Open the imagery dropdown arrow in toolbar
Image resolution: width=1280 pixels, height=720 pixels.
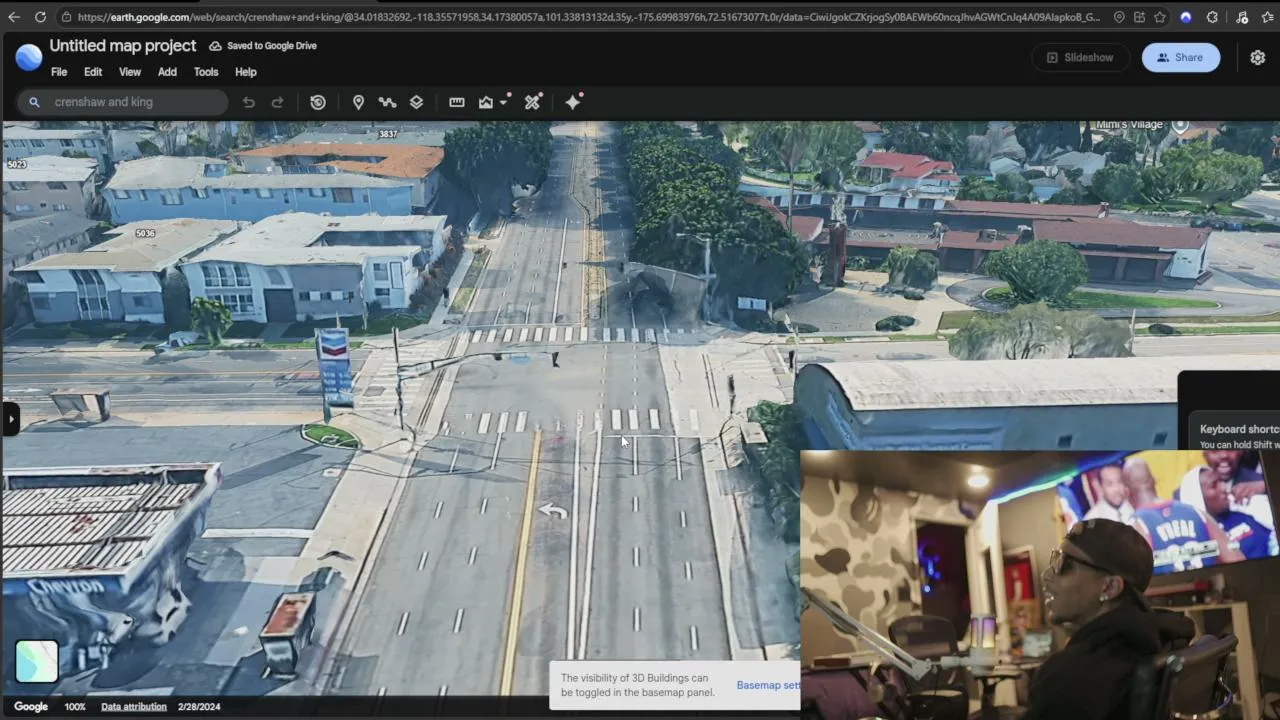click(504, 102)
